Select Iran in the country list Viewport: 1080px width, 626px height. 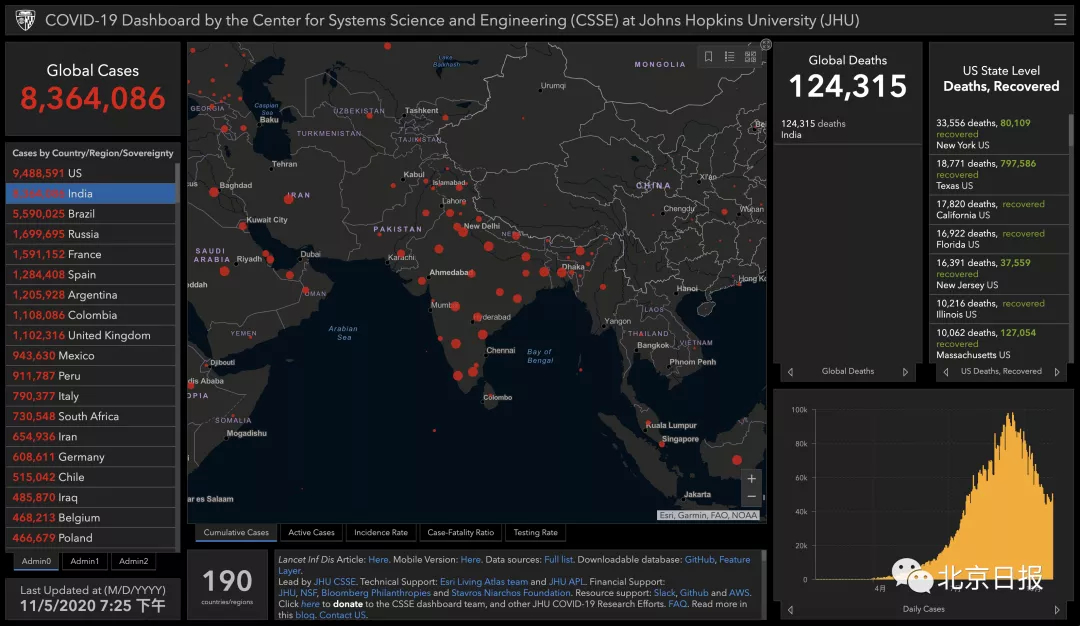pyautogui.click(x=90, y=437)
